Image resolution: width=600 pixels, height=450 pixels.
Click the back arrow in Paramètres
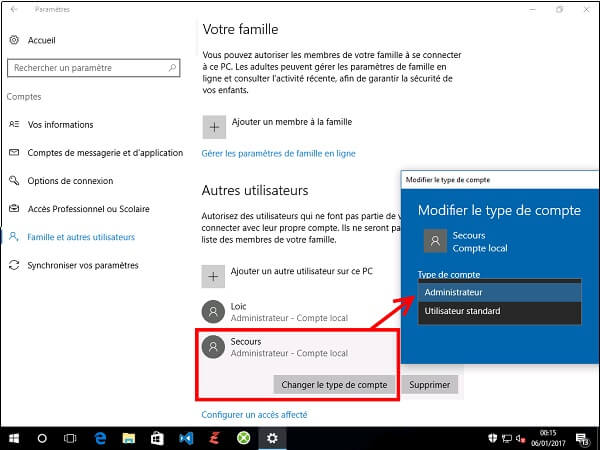click(14, 9)
